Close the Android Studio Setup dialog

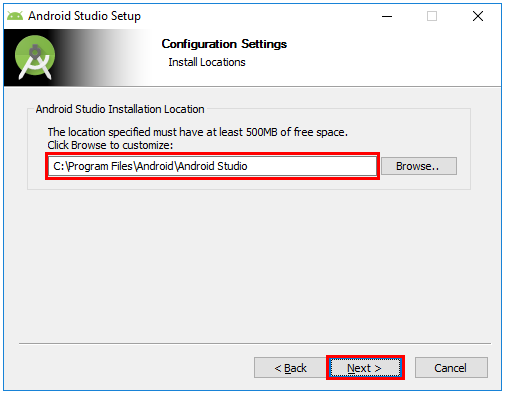coord(478,16)
